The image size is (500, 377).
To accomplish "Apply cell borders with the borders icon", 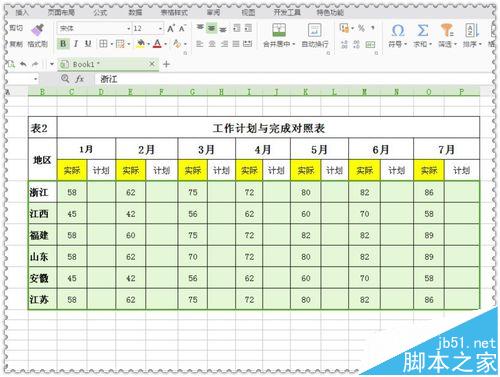I will 104,44.
